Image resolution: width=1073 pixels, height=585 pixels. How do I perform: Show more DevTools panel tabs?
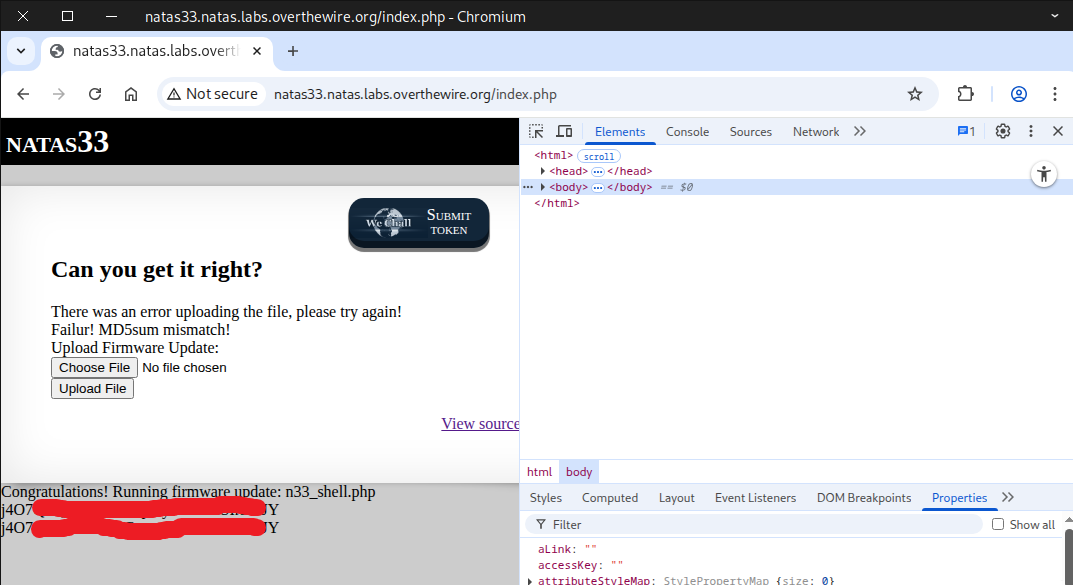(x=860, y=132)
